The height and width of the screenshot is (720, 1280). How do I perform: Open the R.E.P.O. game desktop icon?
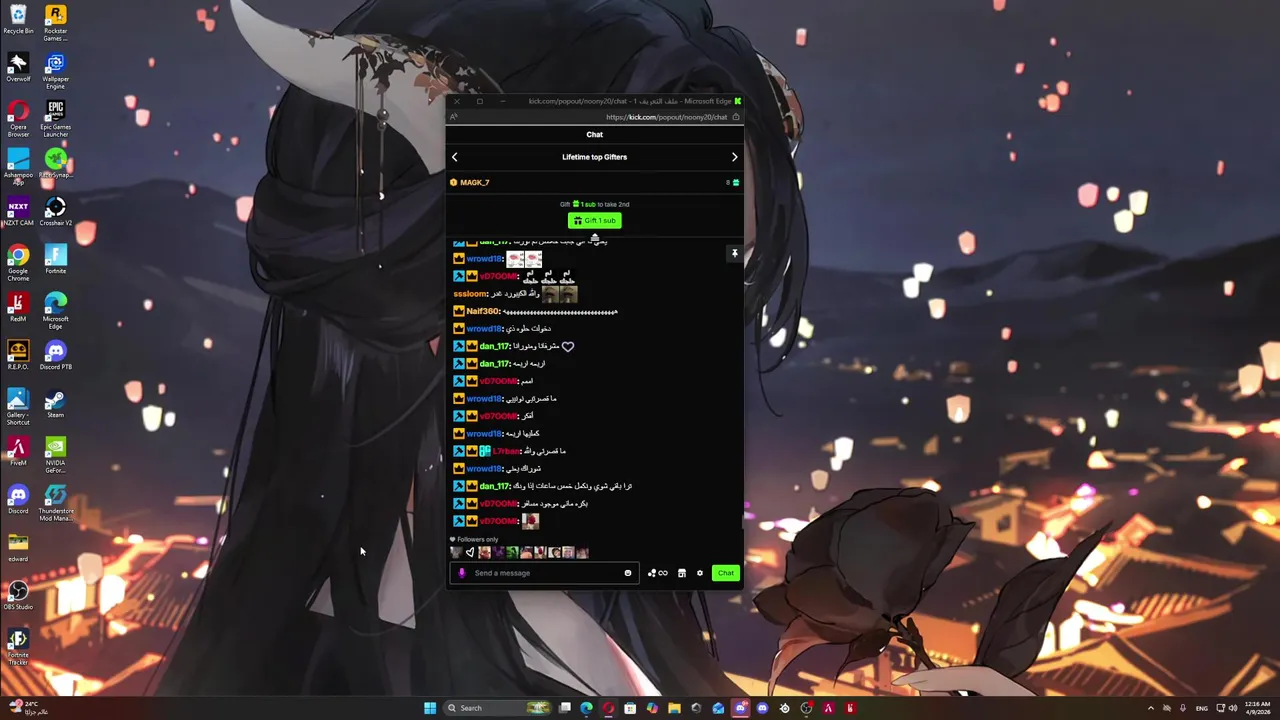[x=18, y=356]
